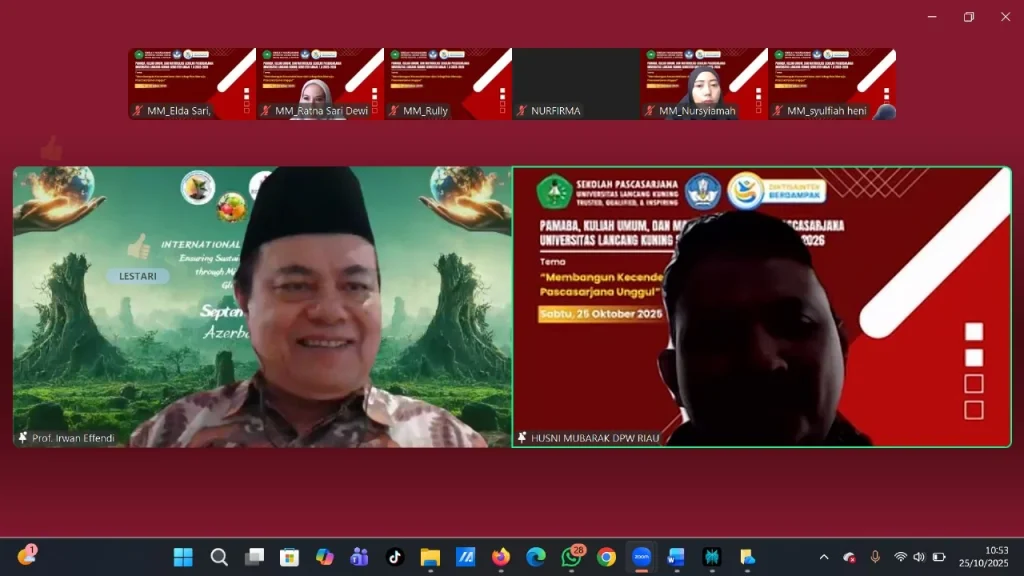
Task: Open Windows Search from the taskbar
Action: (219, 557)
